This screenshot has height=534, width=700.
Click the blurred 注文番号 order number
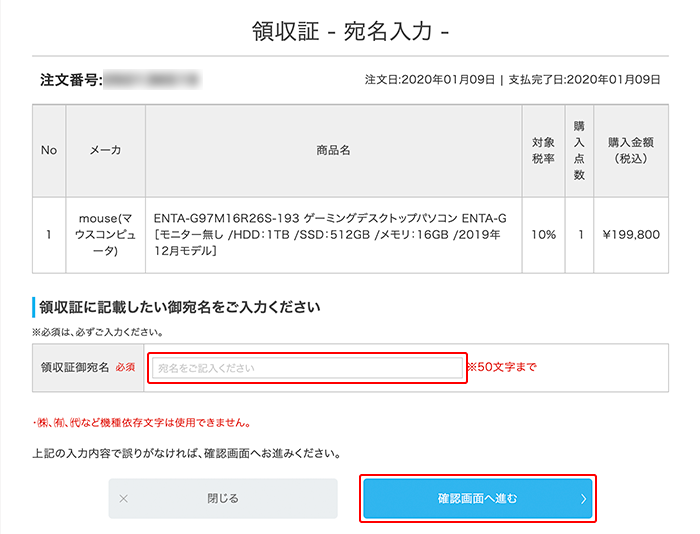tap(152, 79)
